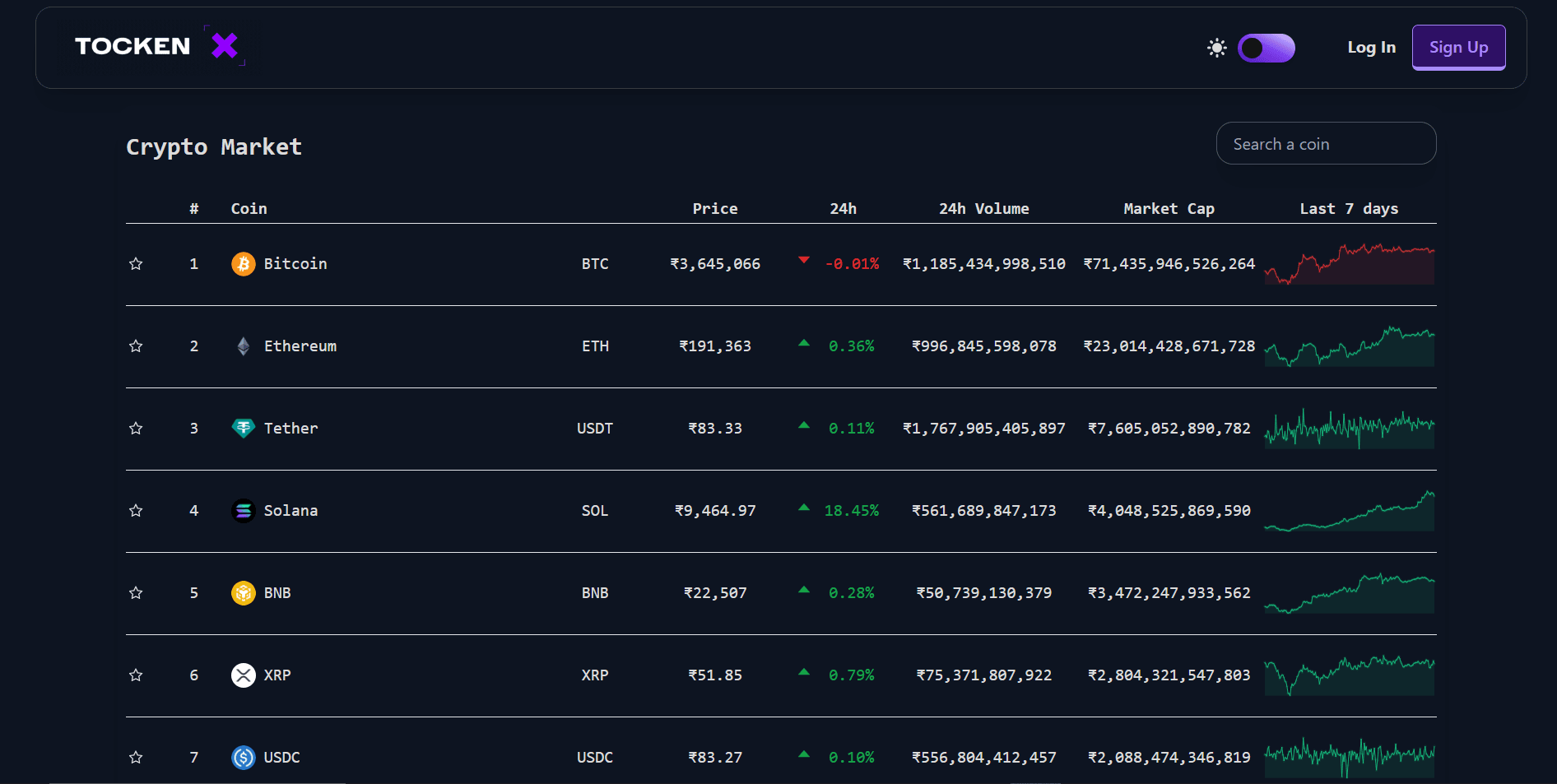
Task: Click the Tether coin logo icon
Action: point(243,429)
